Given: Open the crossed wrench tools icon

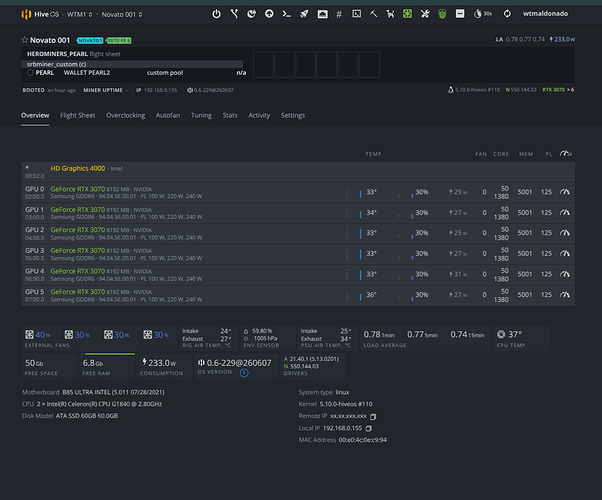Looking at the screenshot, I should (425, 14).
